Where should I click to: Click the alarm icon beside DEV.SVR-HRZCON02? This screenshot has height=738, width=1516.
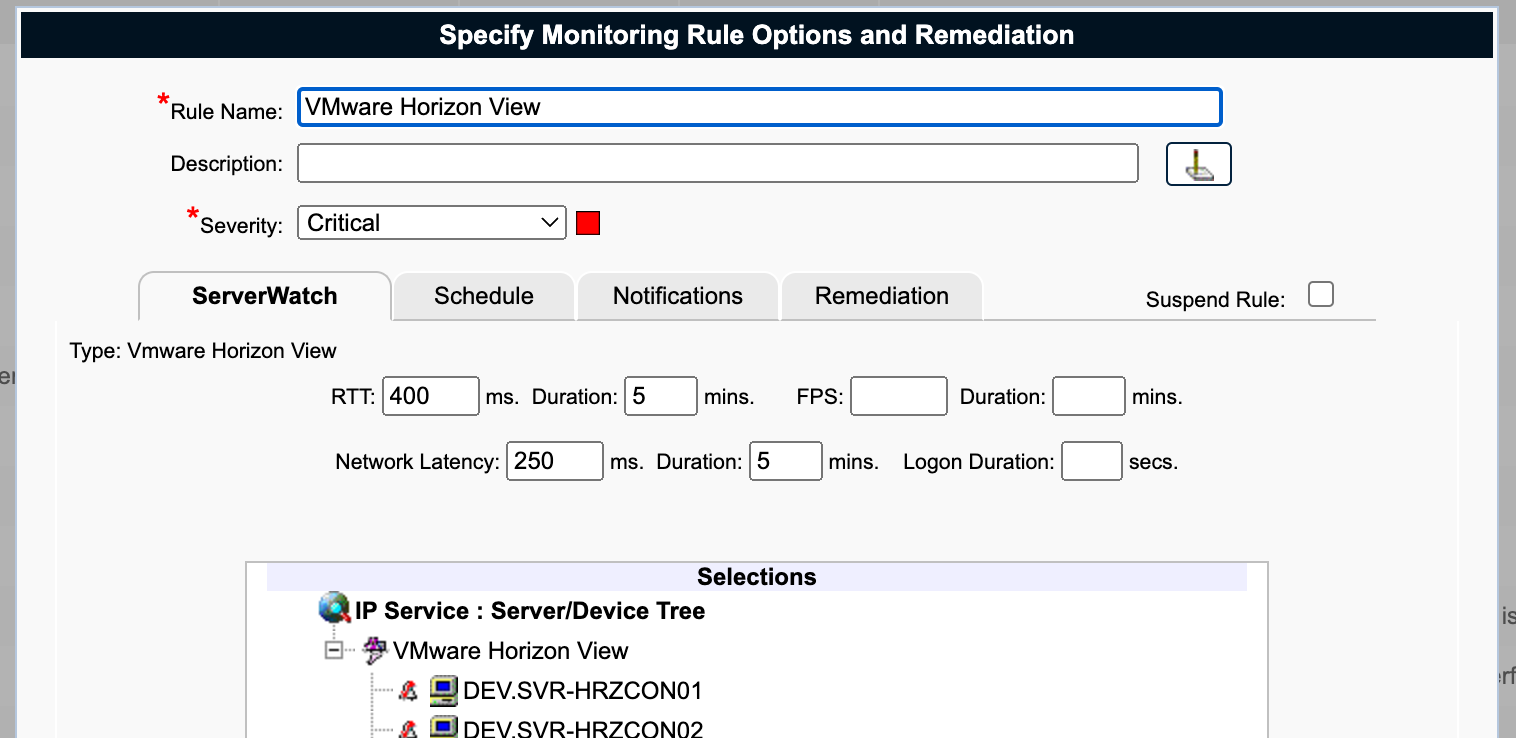(408, 729)
